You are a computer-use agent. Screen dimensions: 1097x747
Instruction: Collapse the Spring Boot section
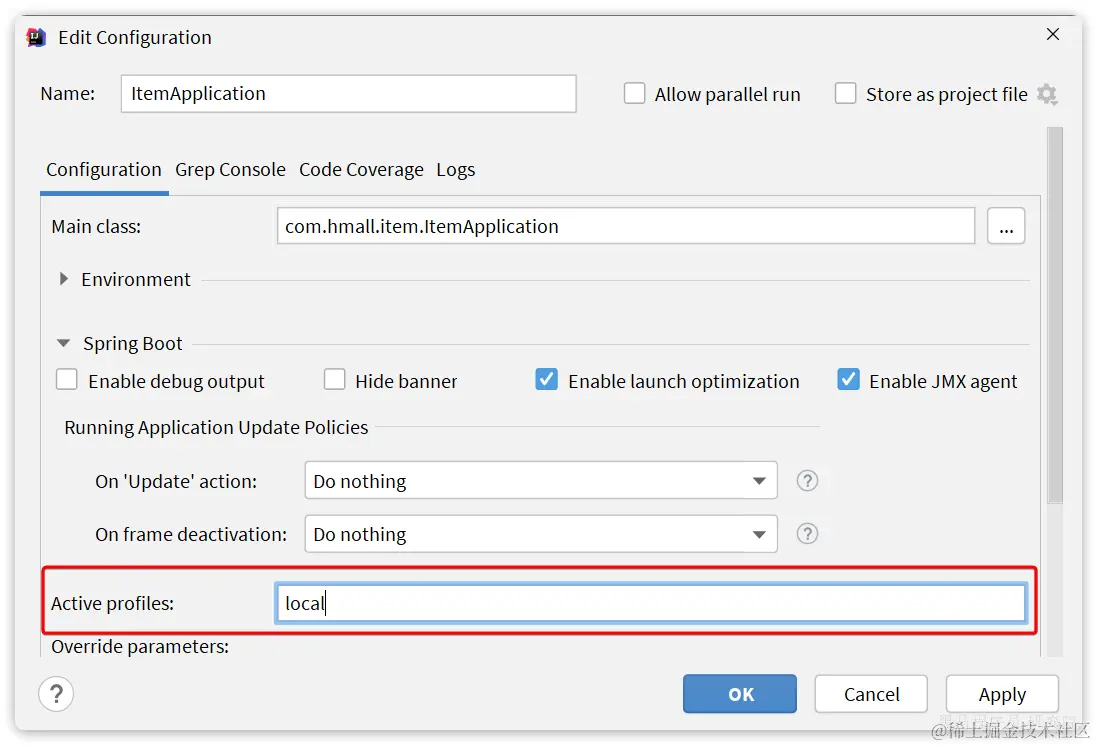[64, 343]
